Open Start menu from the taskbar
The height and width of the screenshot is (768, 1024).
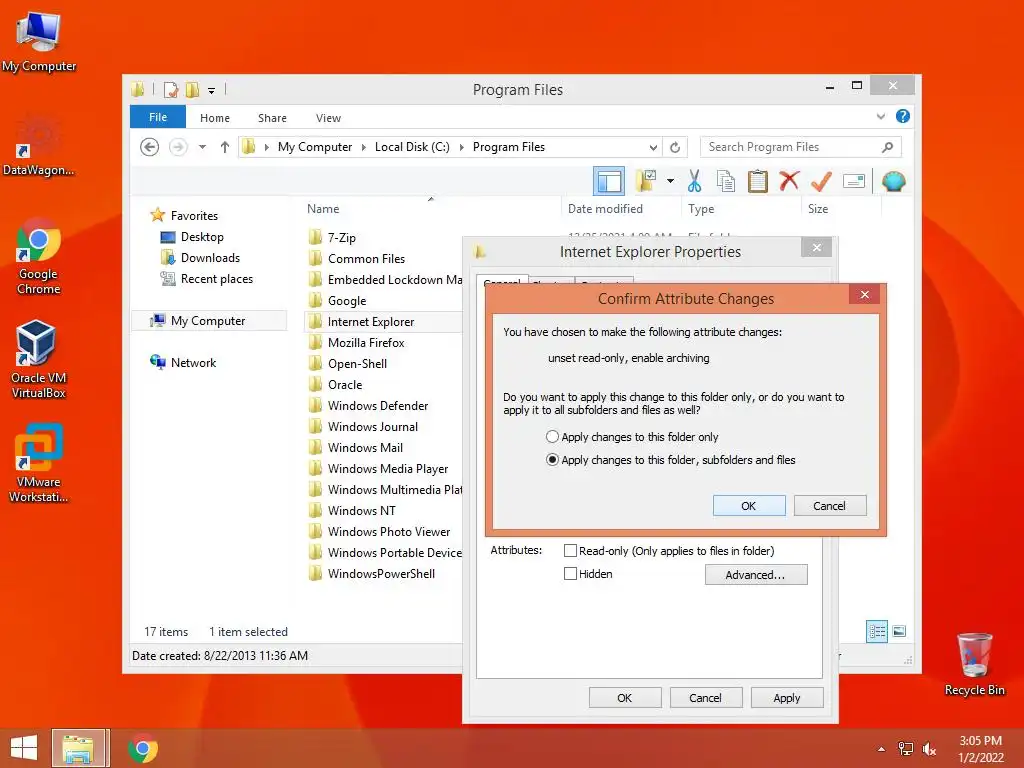24,748
